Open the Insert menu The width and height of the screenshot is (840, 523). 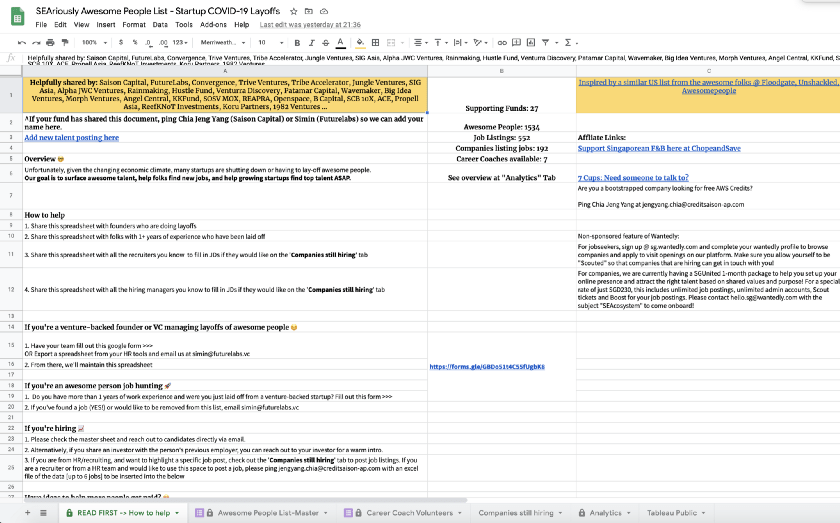[x=106, y=25]
